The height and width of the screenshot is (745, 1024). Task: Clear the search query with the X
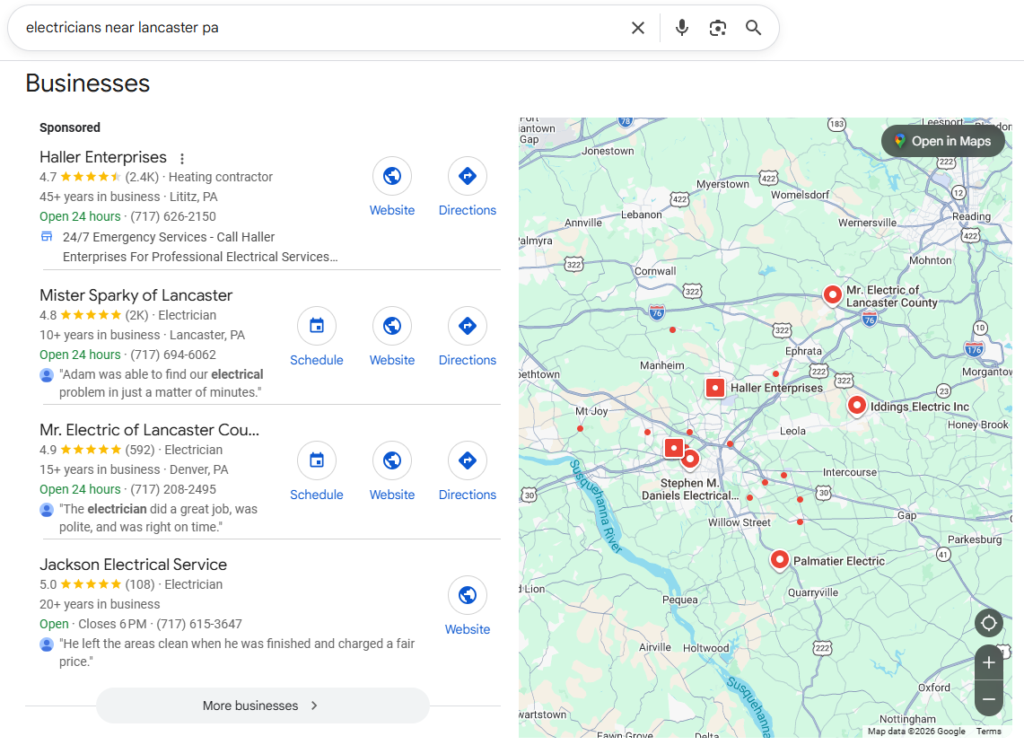(638, 27)
